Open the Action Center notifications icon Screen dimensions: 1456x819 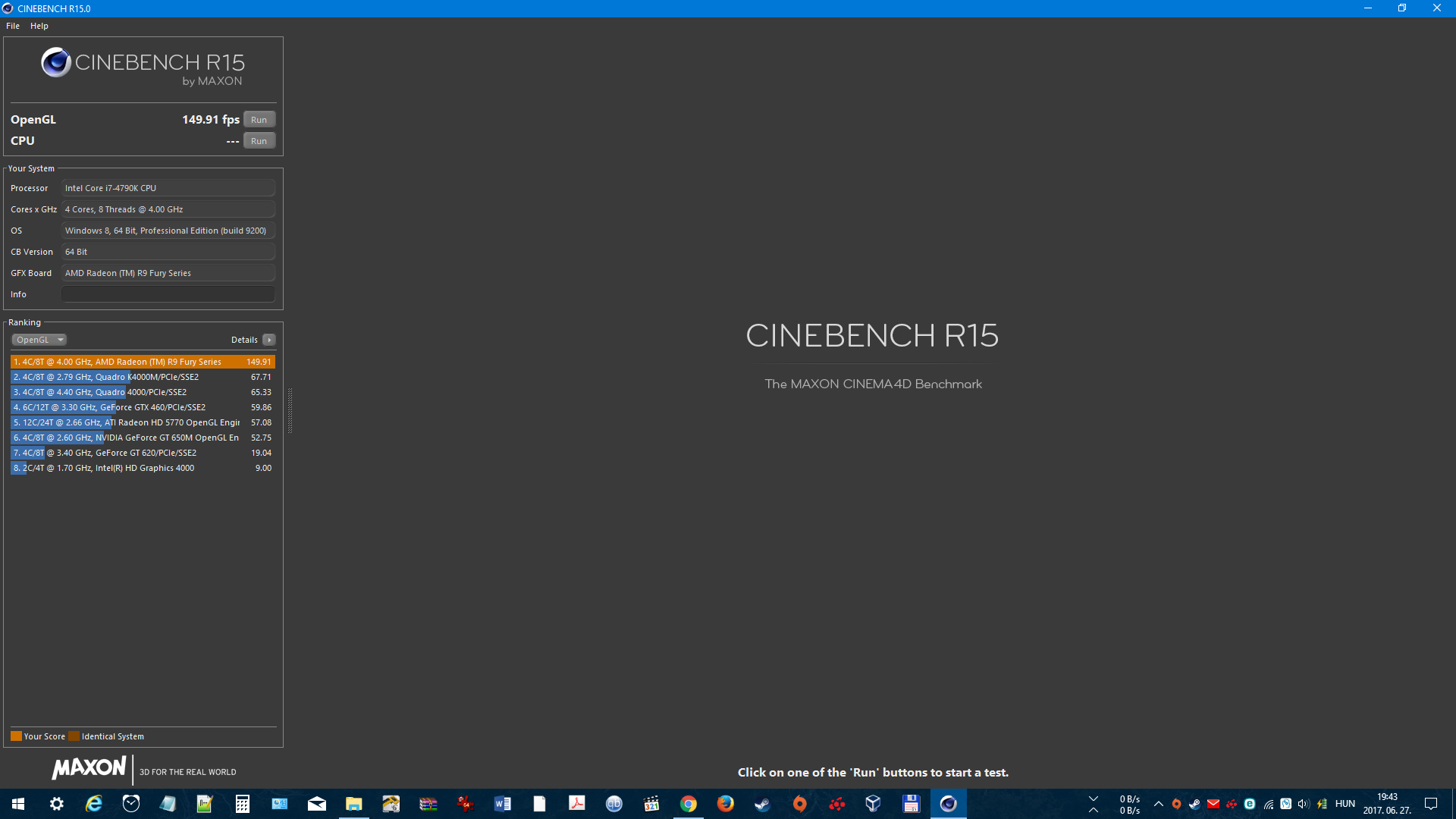point(1431,804)
